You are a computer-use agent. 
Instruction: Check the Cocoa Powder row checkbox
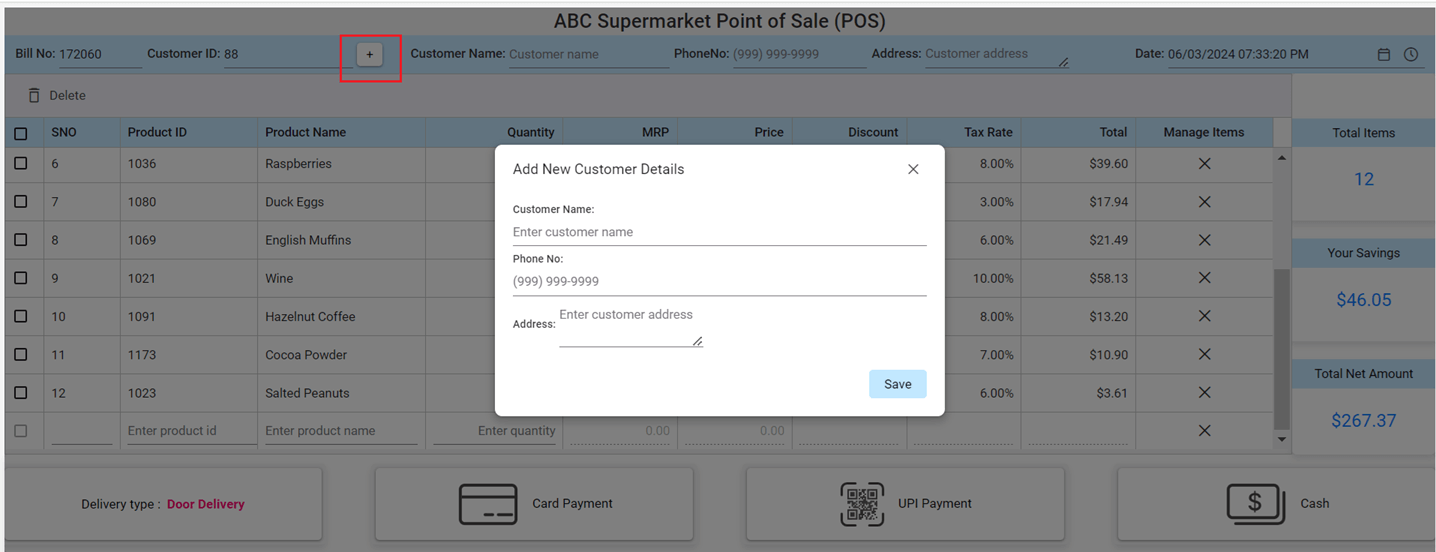click(21, 354)
